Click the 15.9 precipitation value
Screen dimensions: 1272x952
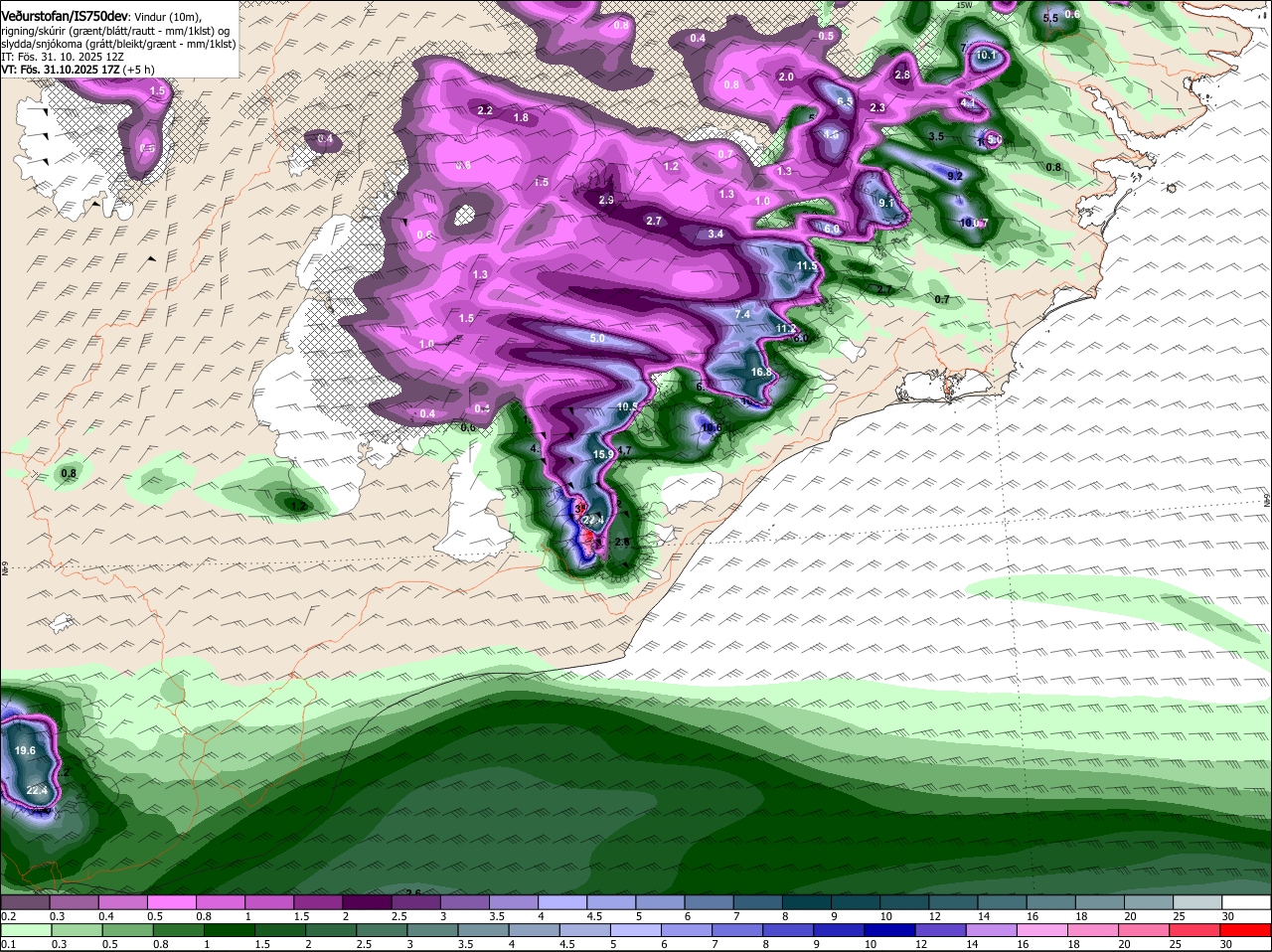click(603, 454)
